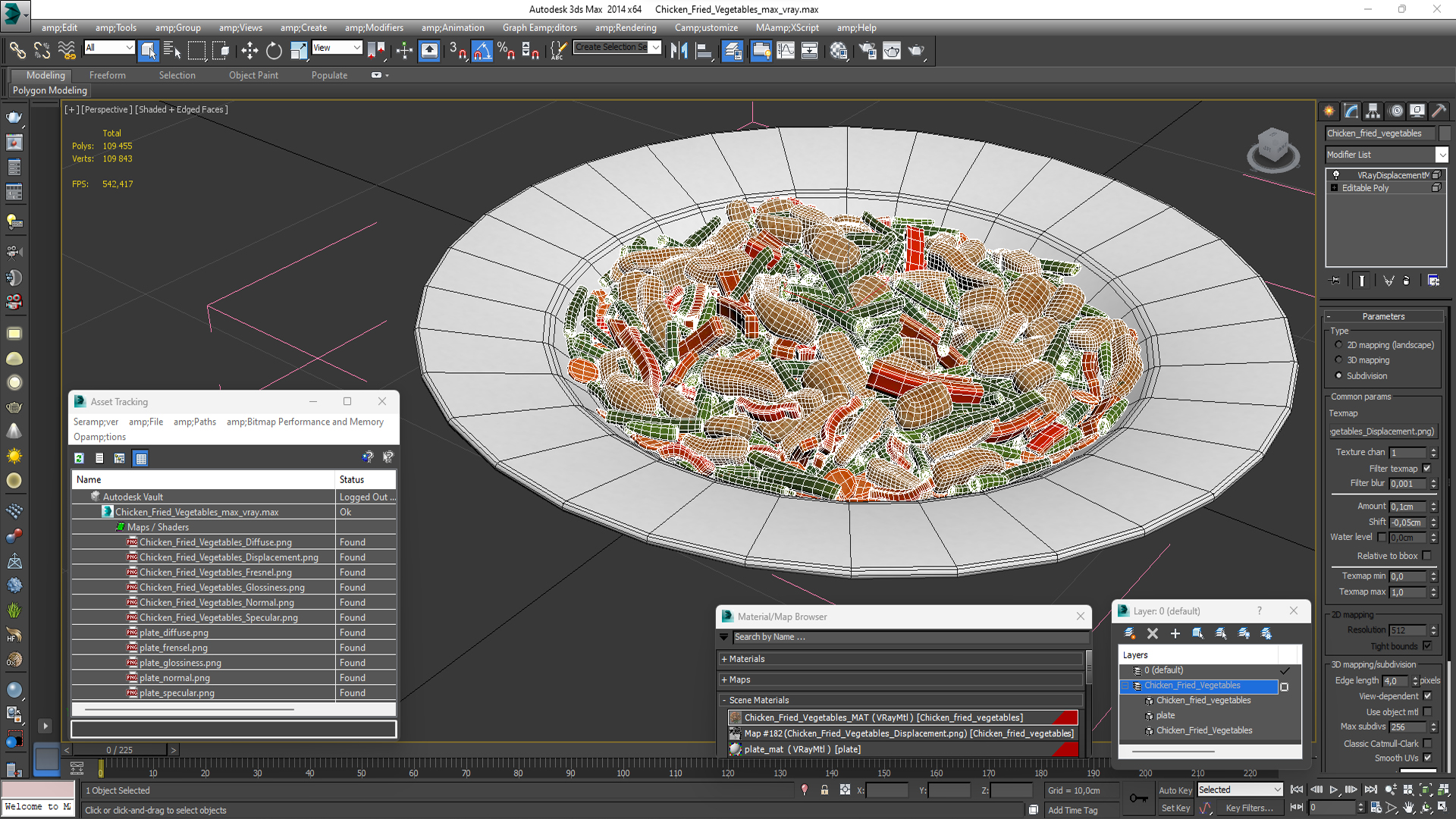Screen dimensions: 1456x819
Task: Click the Key Filters button
Action: [1249, 808]
